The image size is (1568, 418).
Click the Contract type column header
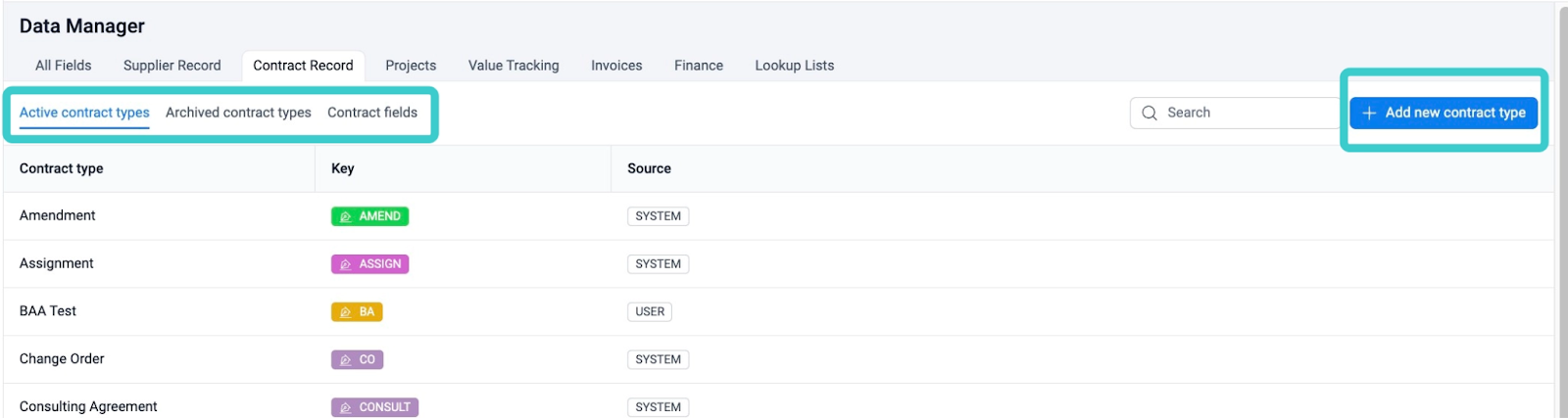[x=62, y=168]
